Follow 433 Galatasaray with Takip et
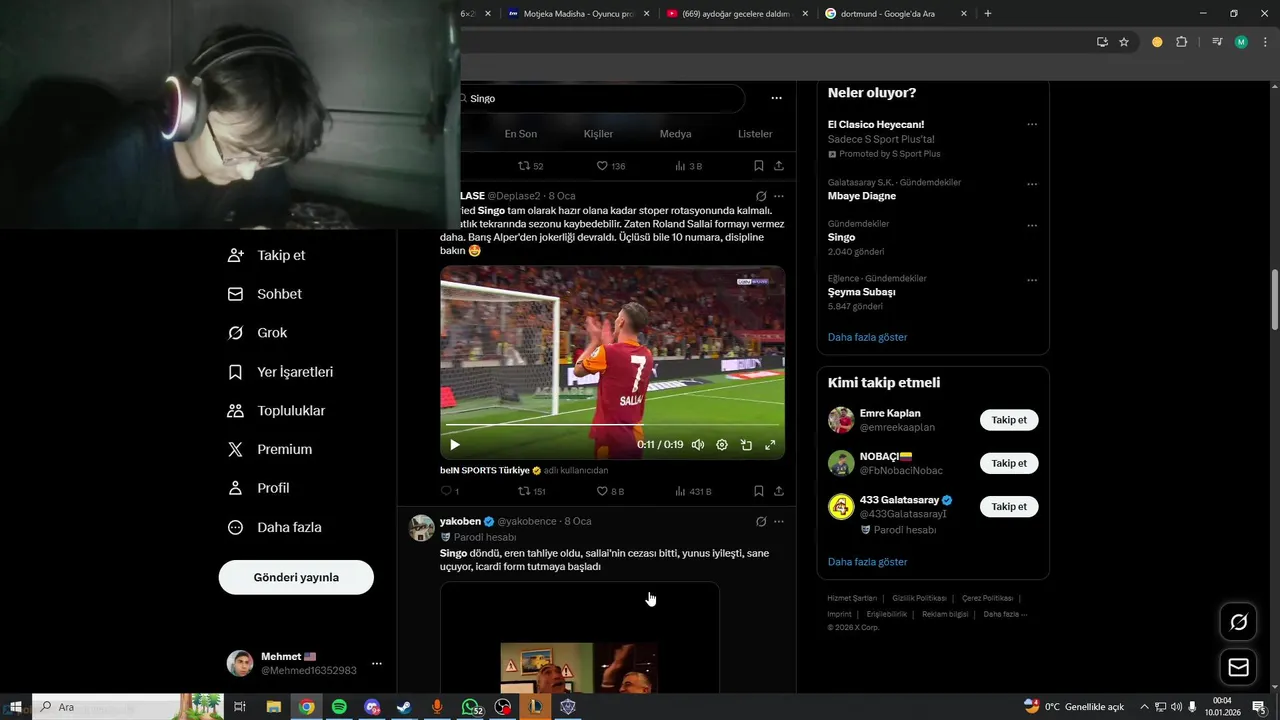The image size is (1280, 720). (1009, 506)
